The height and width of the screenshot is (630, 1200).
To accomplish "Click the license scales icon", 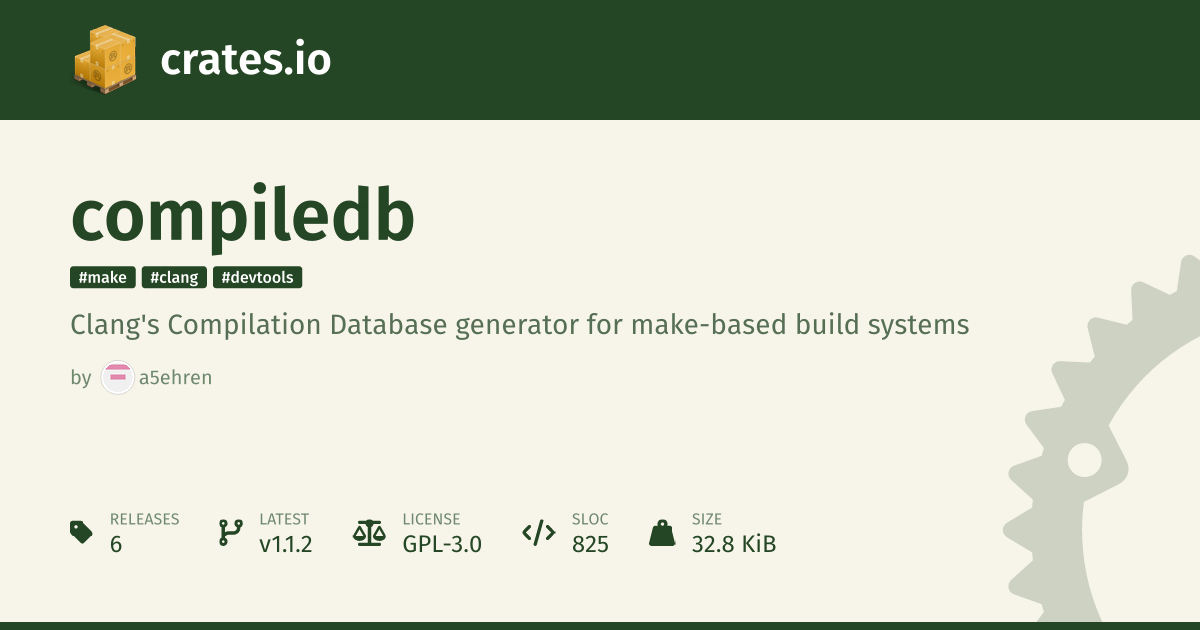I will [x=369, y=532].
